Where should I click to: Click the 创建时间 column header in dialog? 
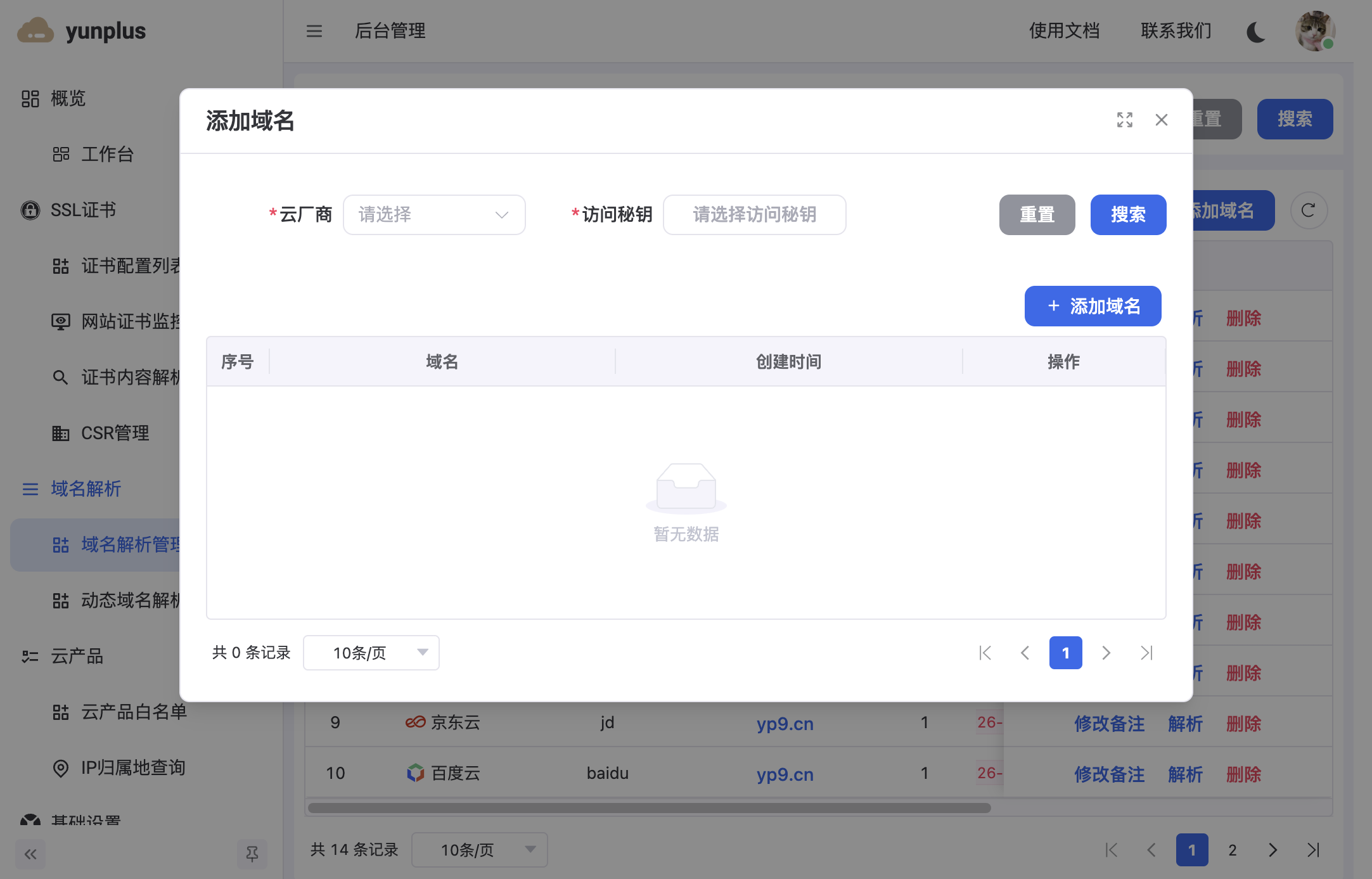[x=788, y=361]
